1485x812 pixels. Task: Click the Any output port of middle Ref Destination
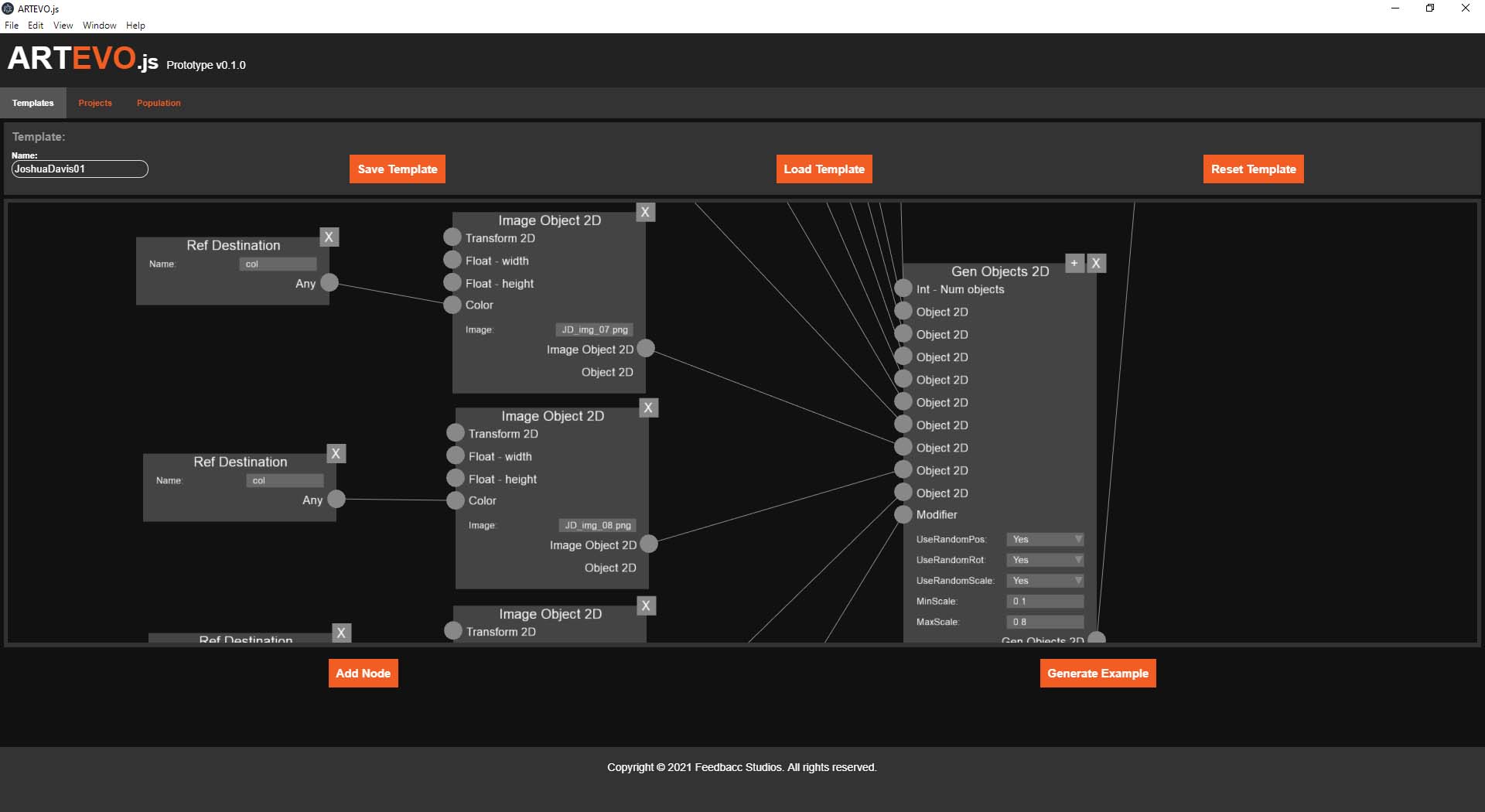click(336, 500)
